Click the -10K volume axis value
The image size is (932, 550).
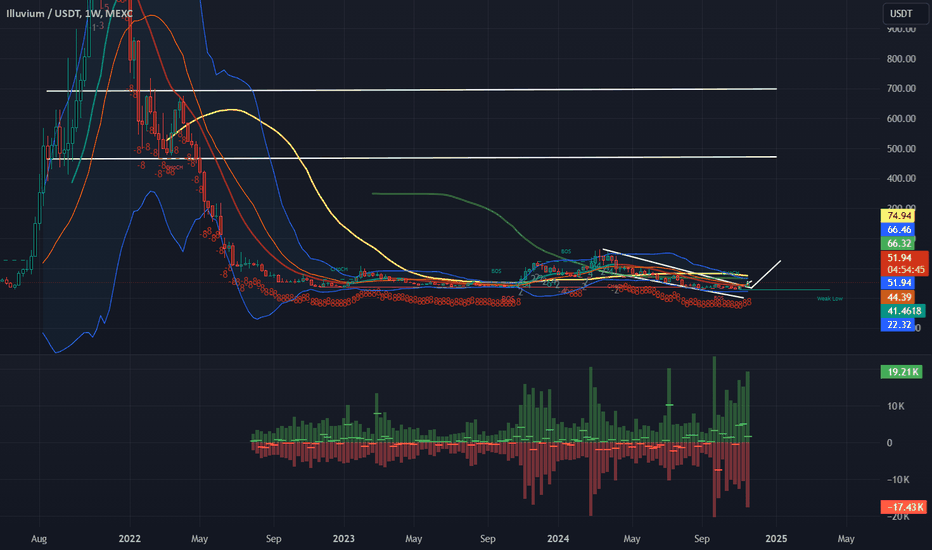[898, 480]
